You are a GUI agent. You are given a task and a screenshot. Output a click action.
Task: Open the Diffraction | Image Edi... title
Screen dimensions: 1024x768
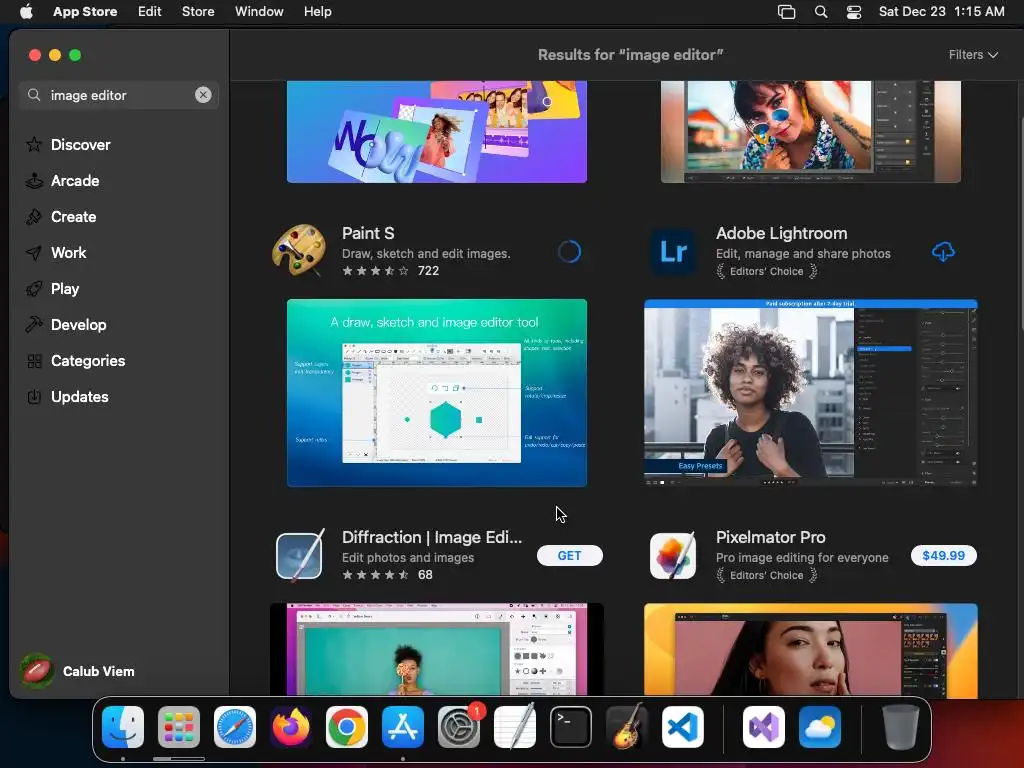(x=432, y=537)
